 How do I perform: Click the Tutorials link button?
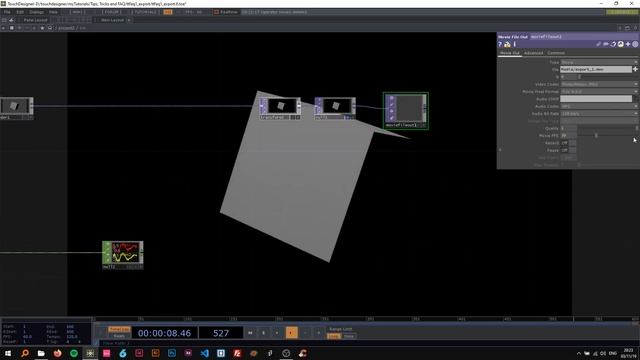pos(144,12)
